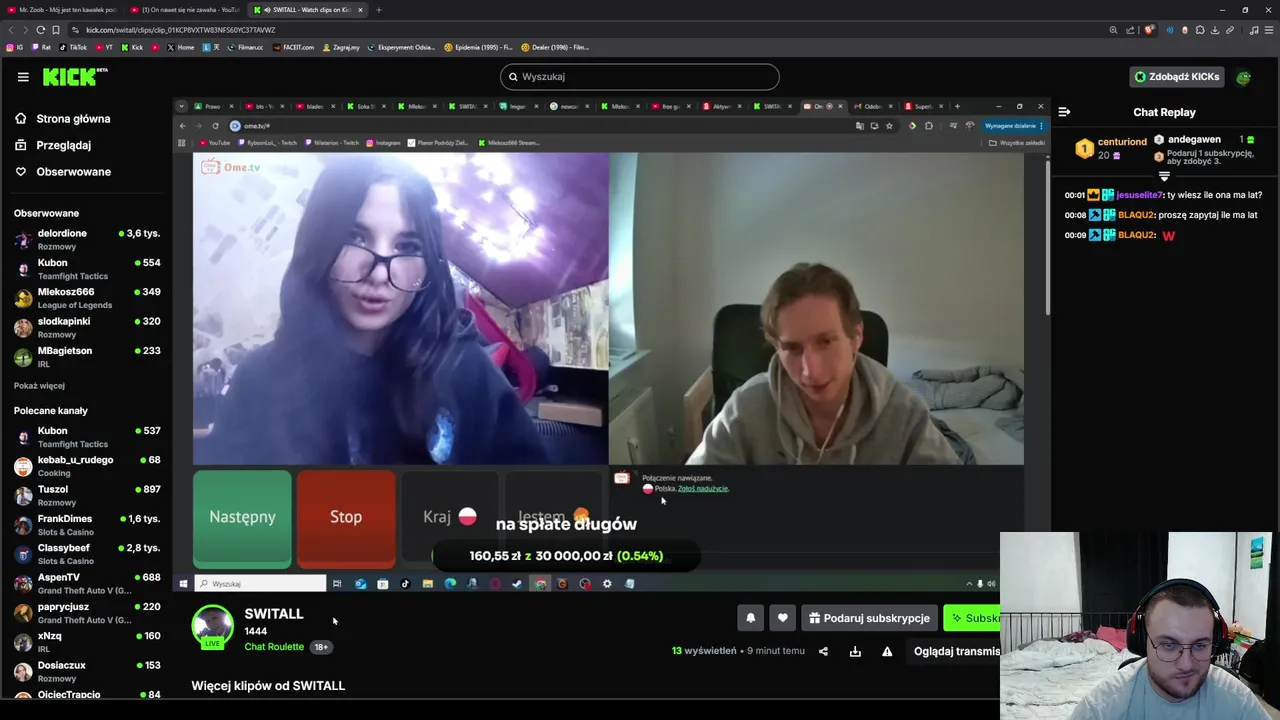
Task: Expand the chat leaderboard arrow
Action: pyautogui.click(x=1164, y=177)
